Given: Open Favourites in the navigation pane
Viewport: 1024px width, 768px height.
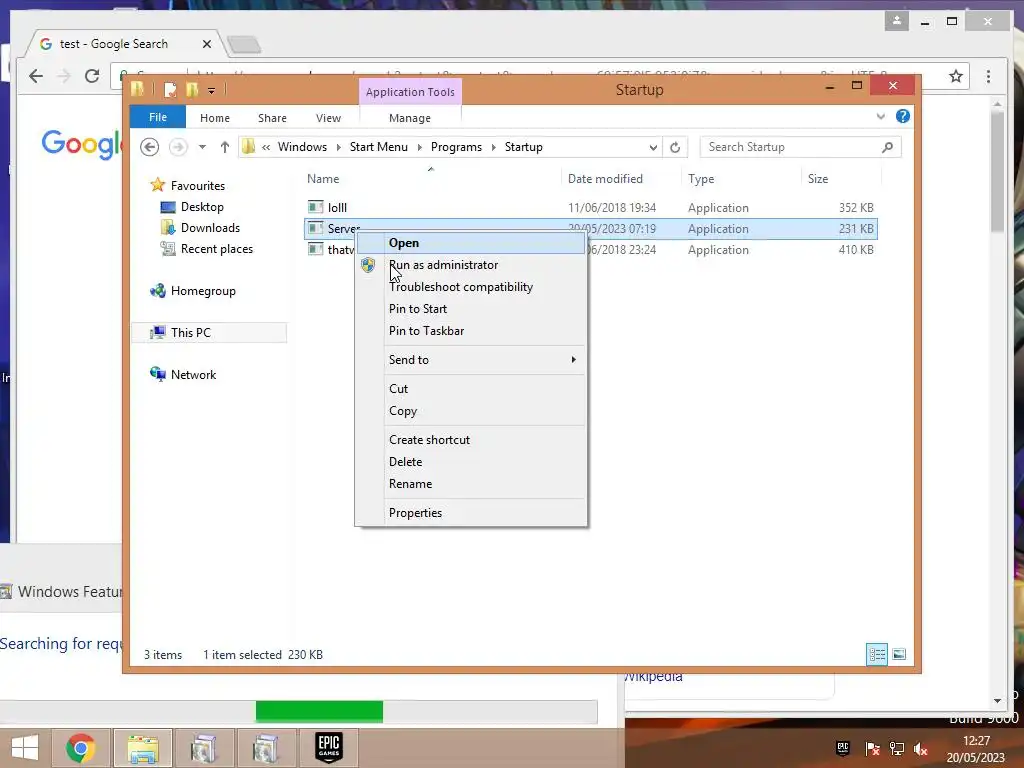Looking at the screenshot, I should [x=198, y=186].
